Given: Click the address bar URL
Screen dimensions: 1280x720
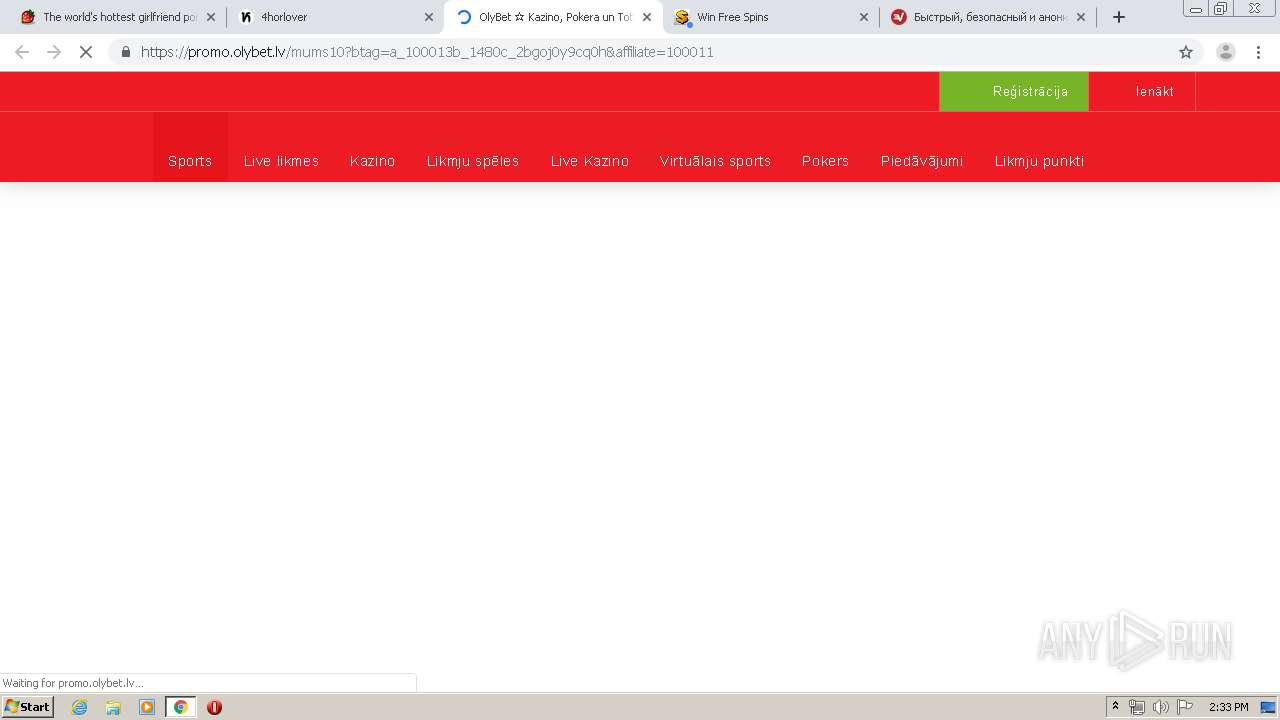Looking at the screenshot, I should pyautogui.click(x=427, y=52).
